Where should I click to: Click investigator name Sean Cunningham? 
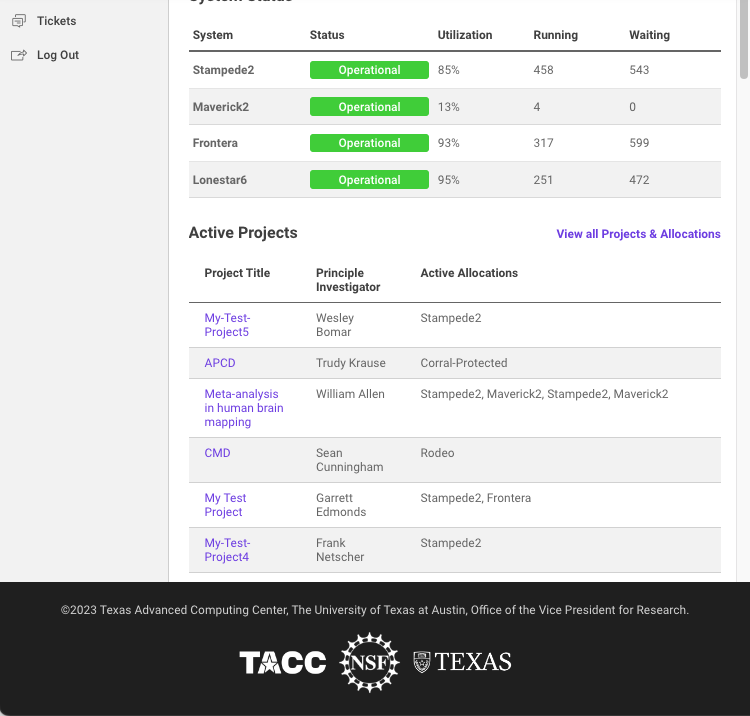tap(350, 460)
